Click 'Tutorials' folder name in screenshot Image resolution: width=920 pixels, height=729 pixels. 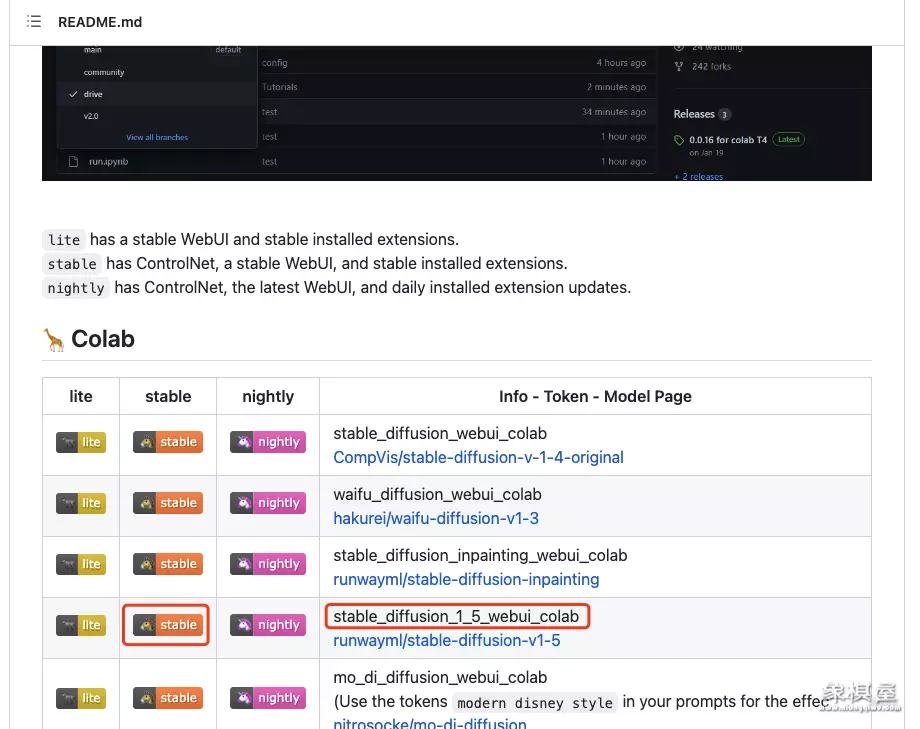click(x=279, y=87)
